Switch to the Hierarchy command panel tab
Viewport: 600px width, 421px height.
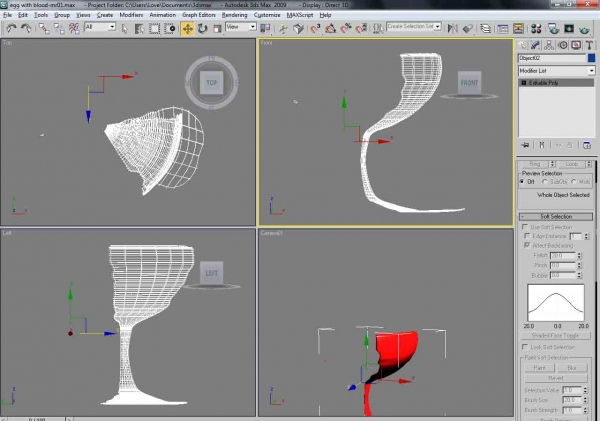tap(549, 46)
